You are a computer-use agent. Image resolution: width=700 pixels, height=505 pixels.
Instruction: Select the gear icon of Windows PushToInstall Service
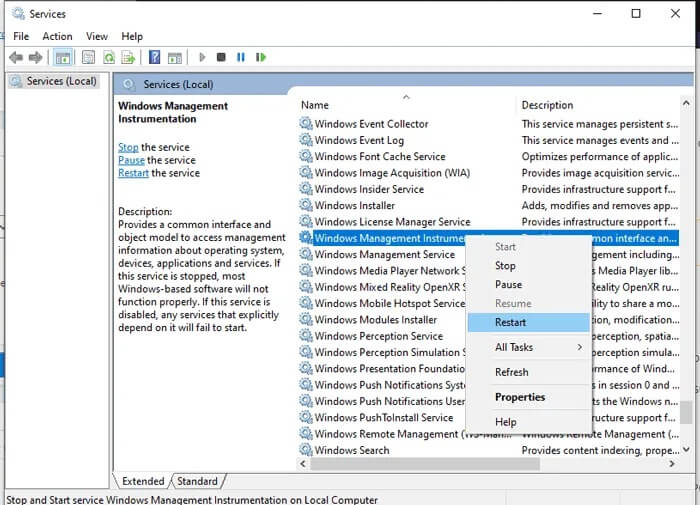[x=306, y=417]
